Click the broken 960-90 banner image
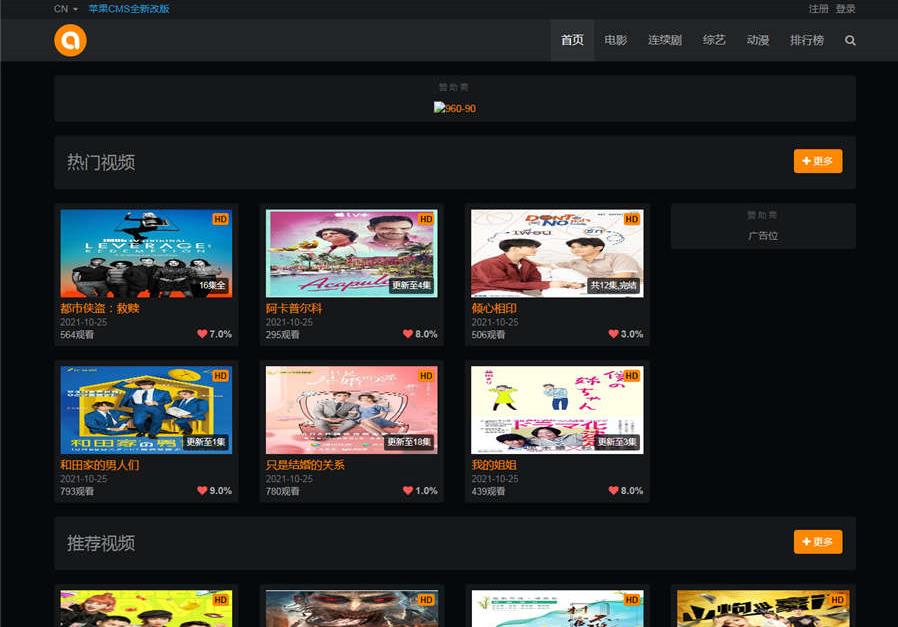Screen dimensions: 898x627 [455, 108]
